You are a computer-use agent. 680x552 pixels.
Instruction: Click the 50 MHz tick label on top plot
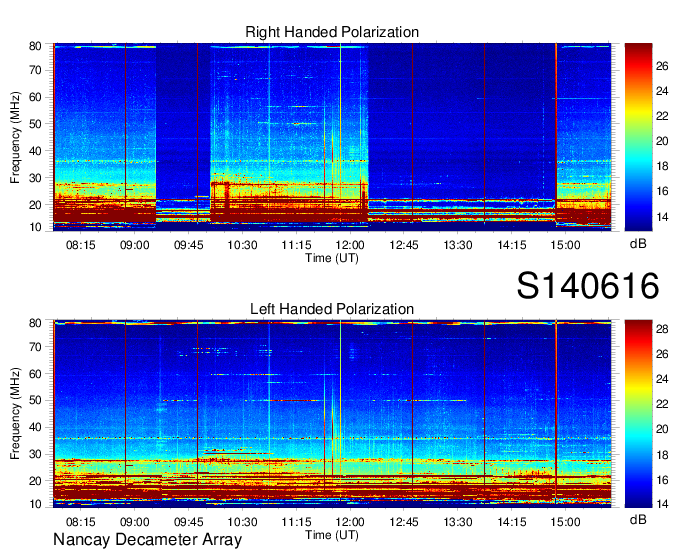pos(35,124)
